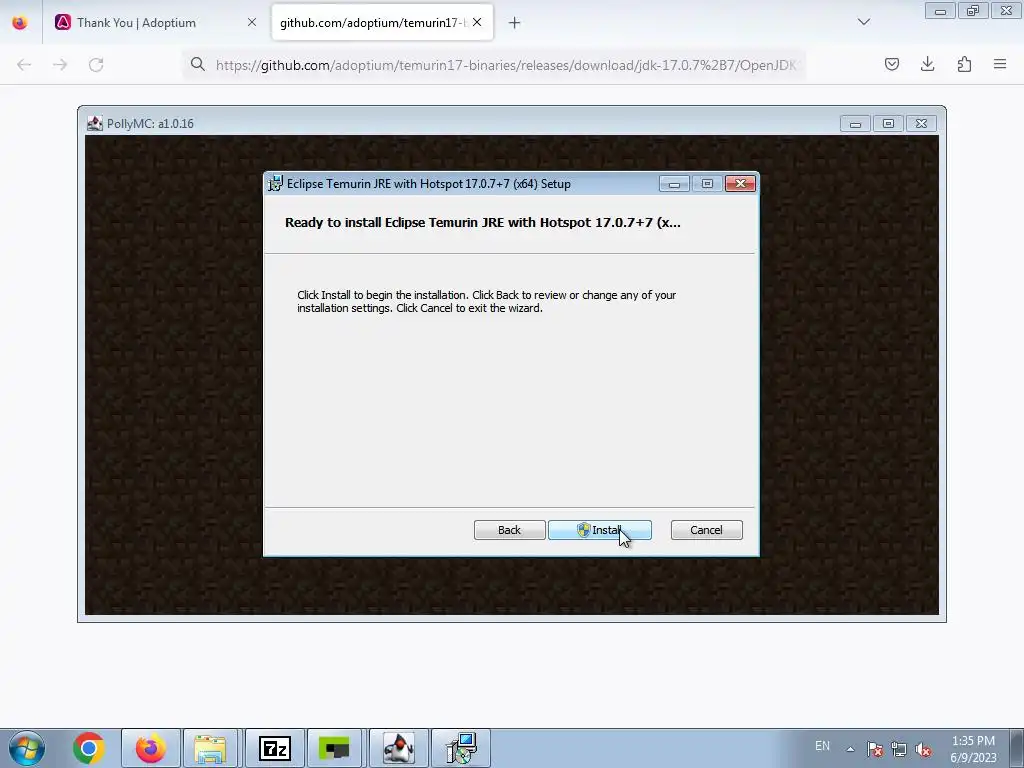Click the PollyMC title bar icon
The height and width of the screenshot is (768, 1024).
[x=95, y=123]
